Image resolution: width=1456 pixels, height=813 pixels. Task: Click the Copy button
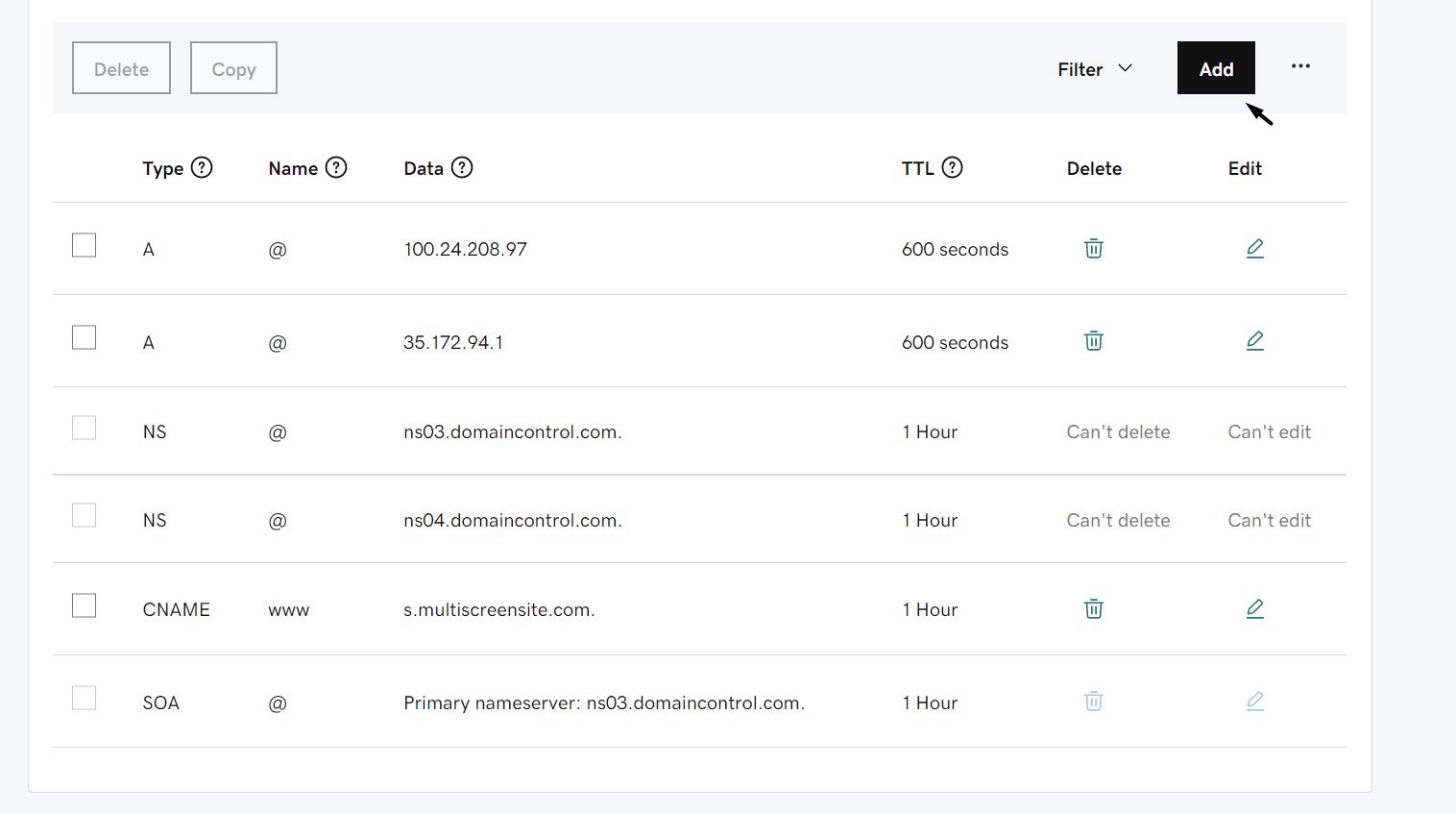tap(232, 67)
